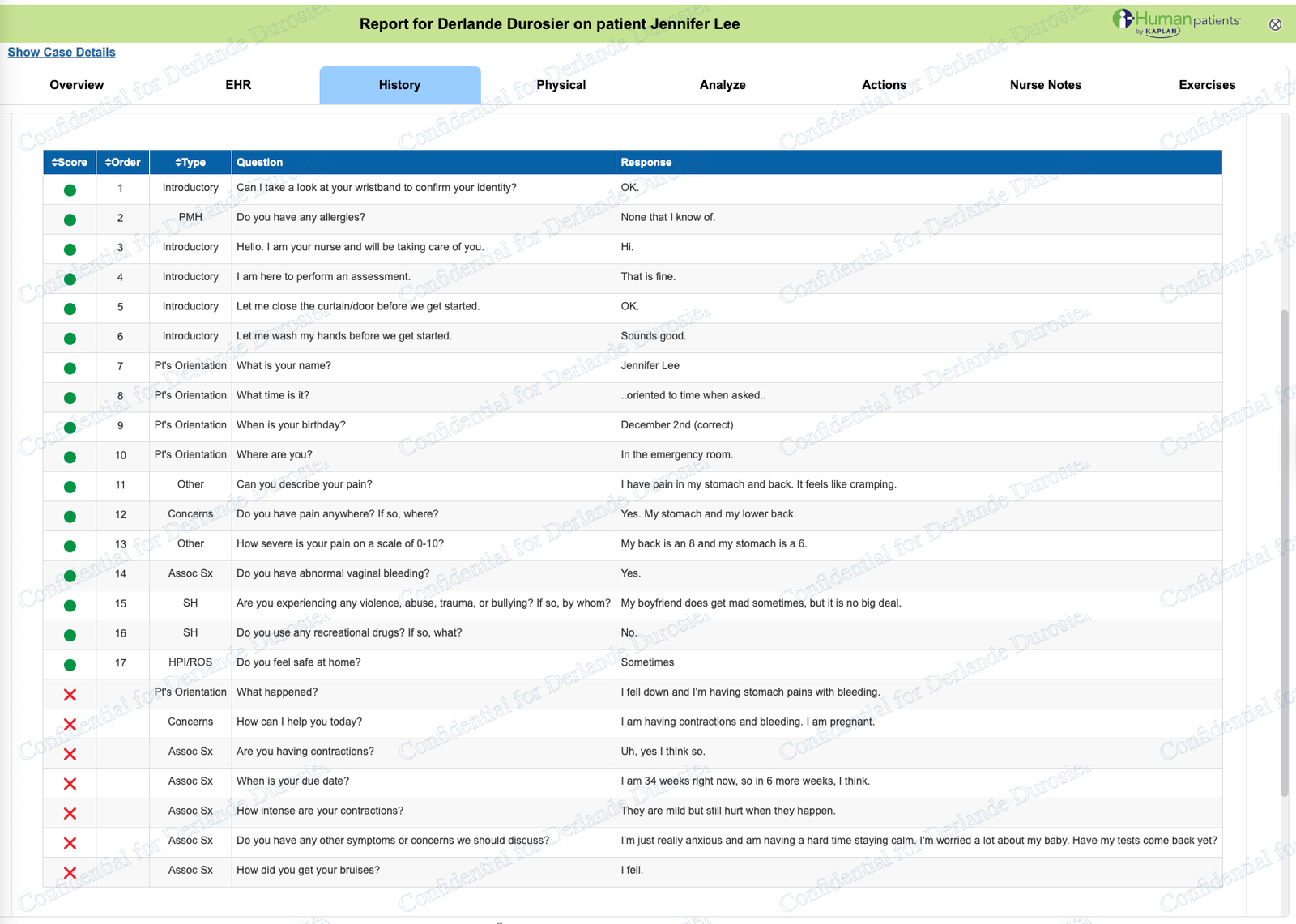Click the green dot for violence and abuse question
Image resolution: width=1296 pixels, height=924 pixels.
pos(70,606)
